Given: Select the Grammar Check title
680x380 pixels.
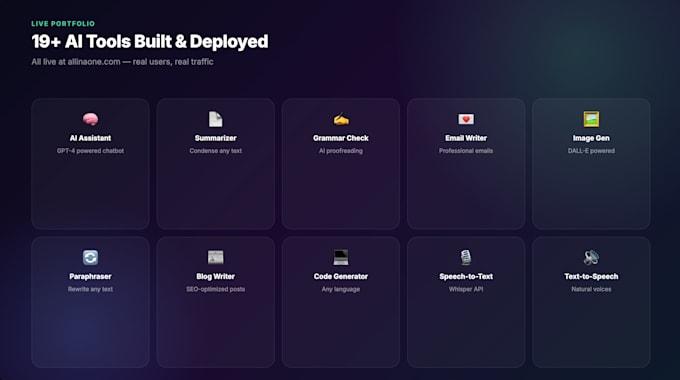Looking at the screenshot, I should (341, 138).
